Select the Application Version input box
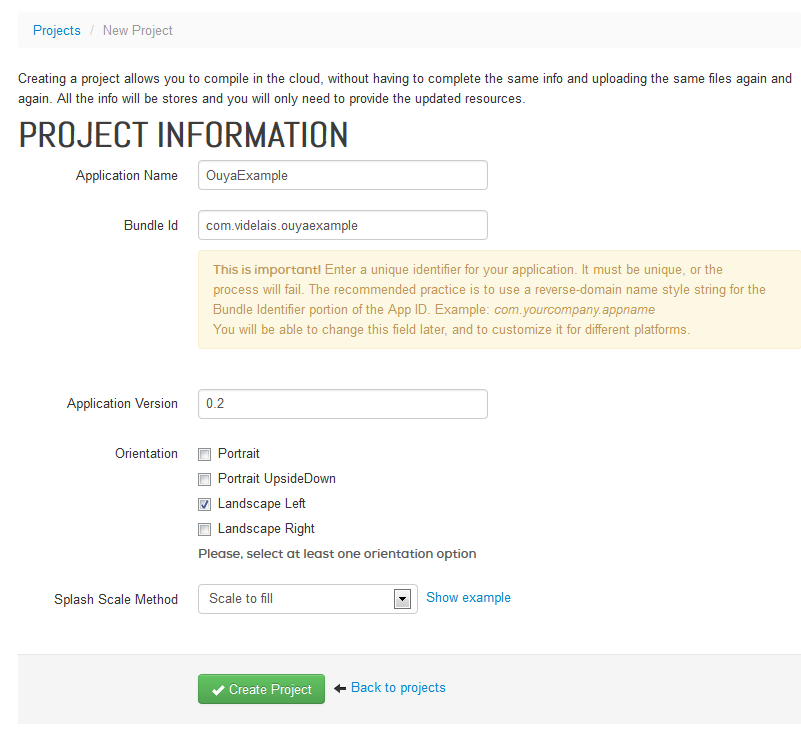The width and height of the screenshot is (801, 737). click(x=342, y=404)
